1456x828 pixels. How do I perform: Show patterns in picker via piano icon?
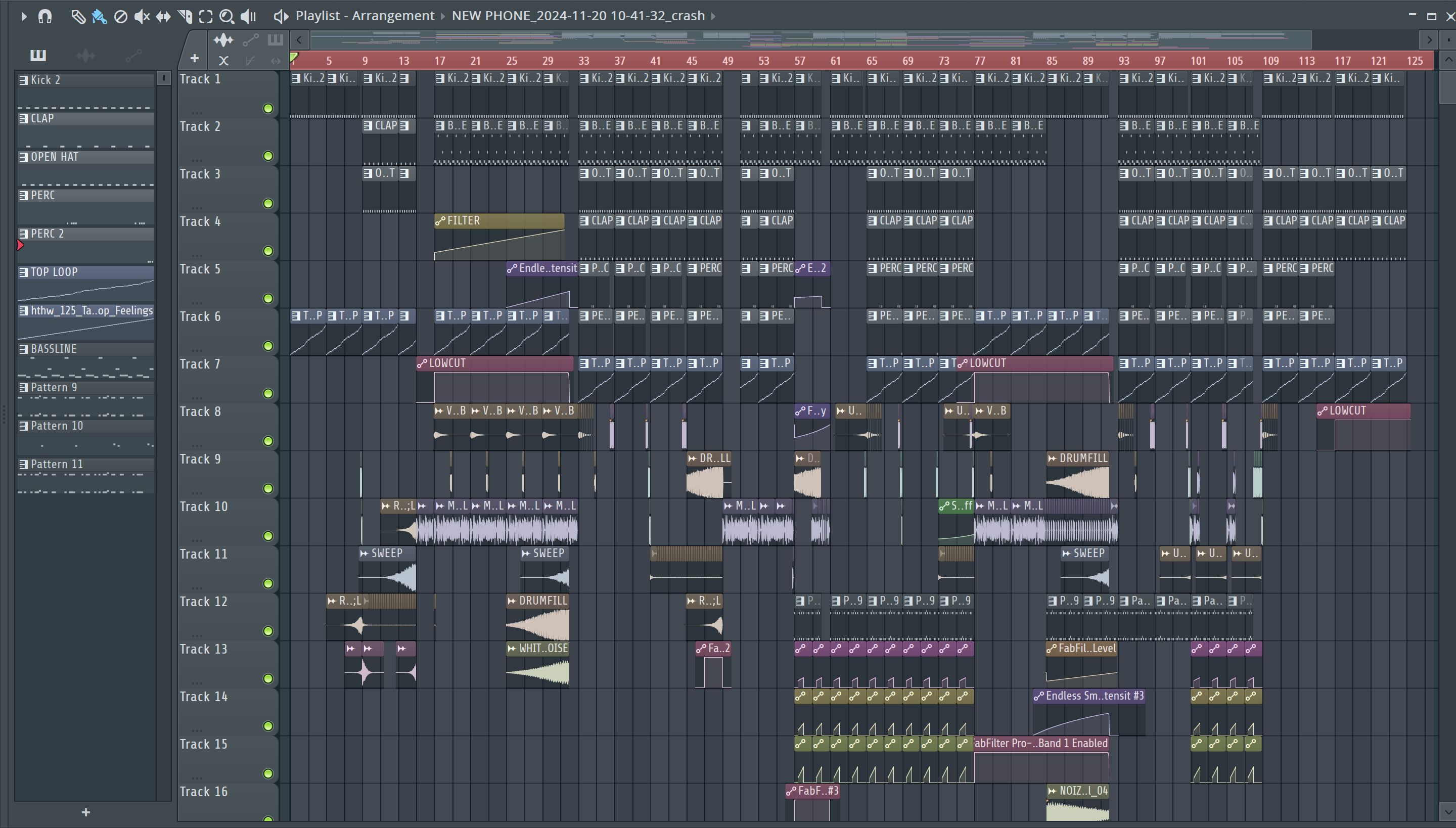(x=38, y=55)
